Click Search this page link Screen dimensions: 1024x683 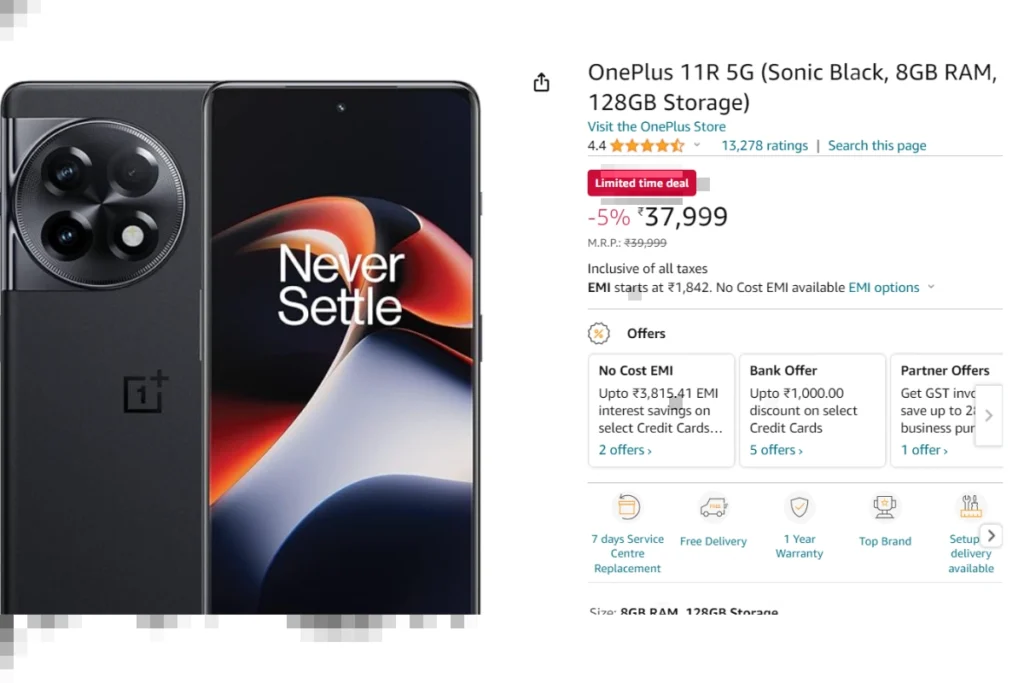(877, 146)
